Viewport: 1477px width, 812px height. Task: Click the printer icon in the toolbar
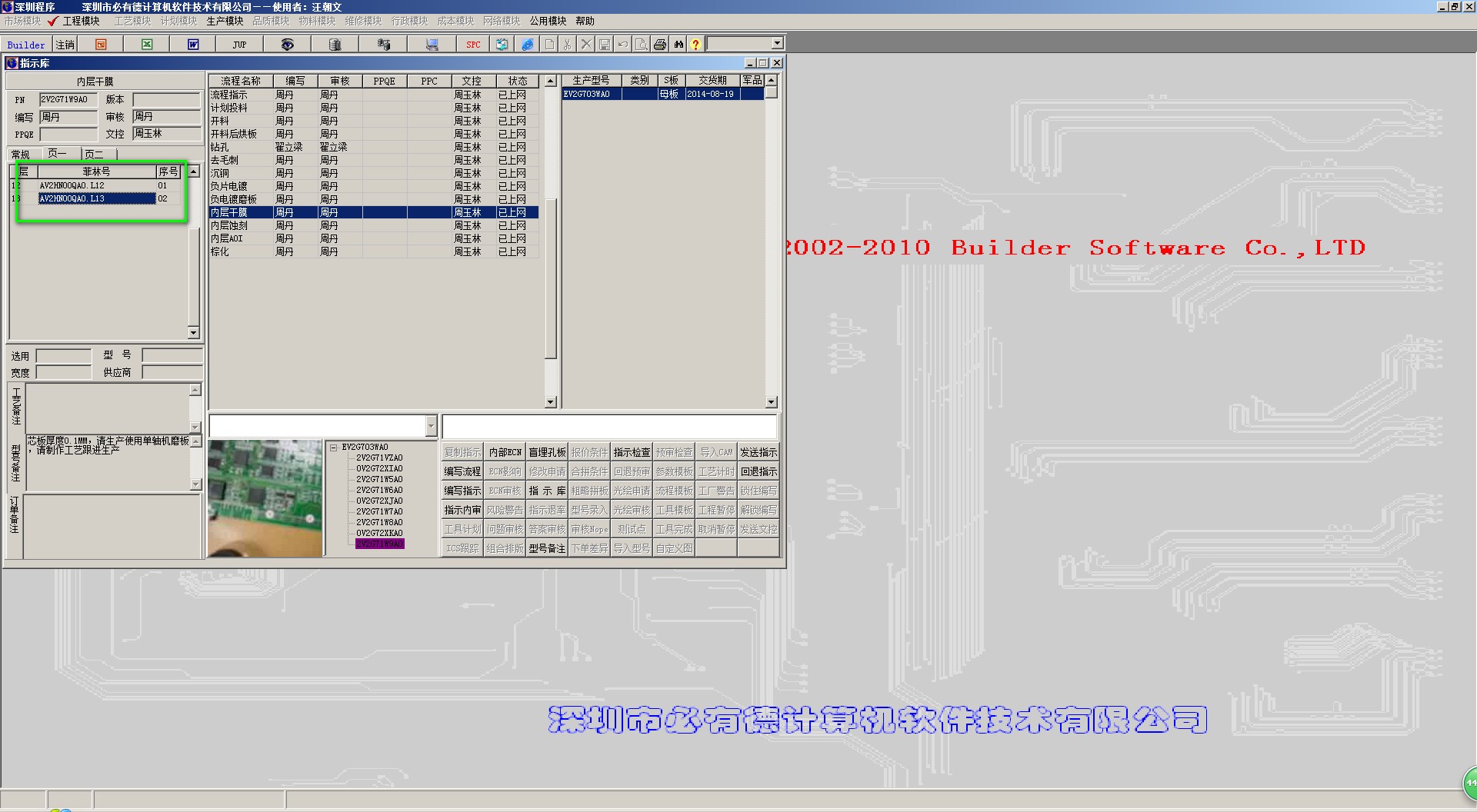[660, 45]
